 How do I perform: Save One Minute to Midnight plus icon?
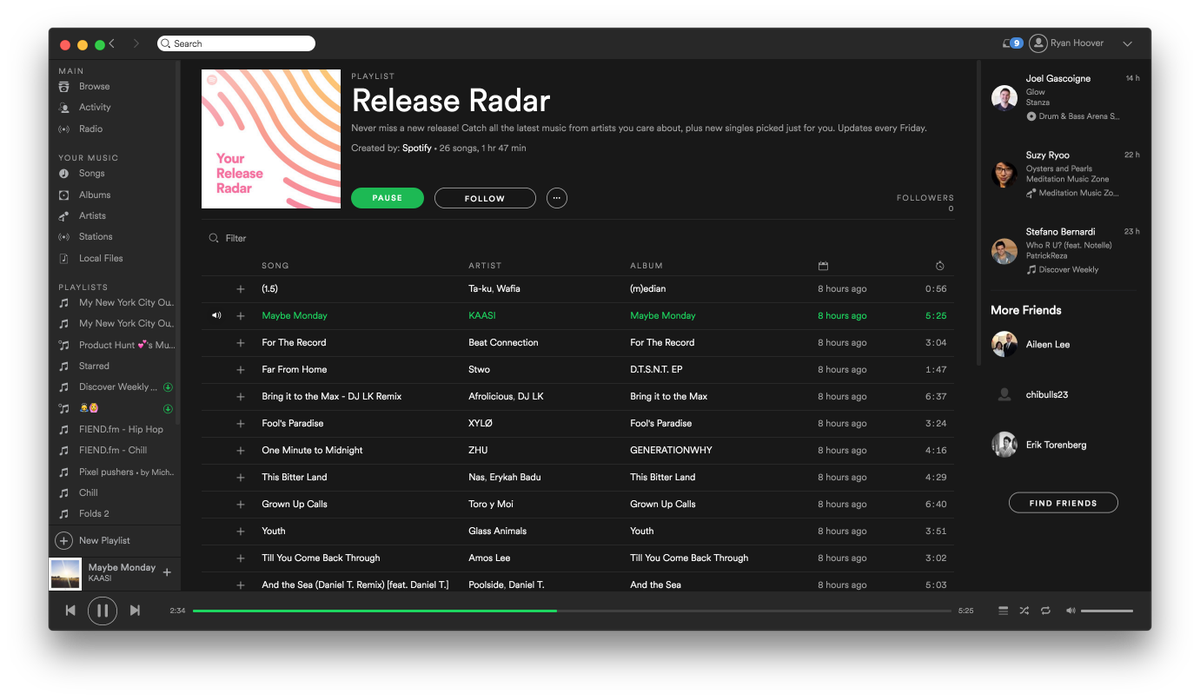(240, 451)
